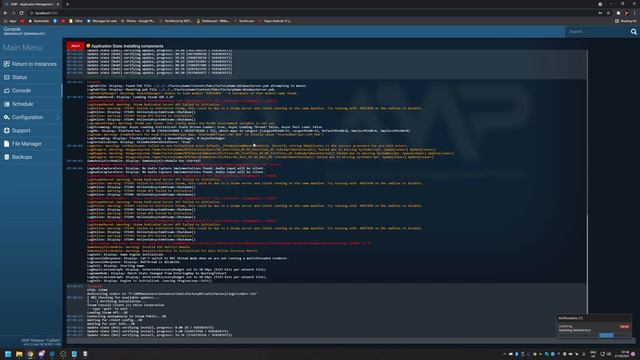Click the Schedule calendar icon

(7, 104)
